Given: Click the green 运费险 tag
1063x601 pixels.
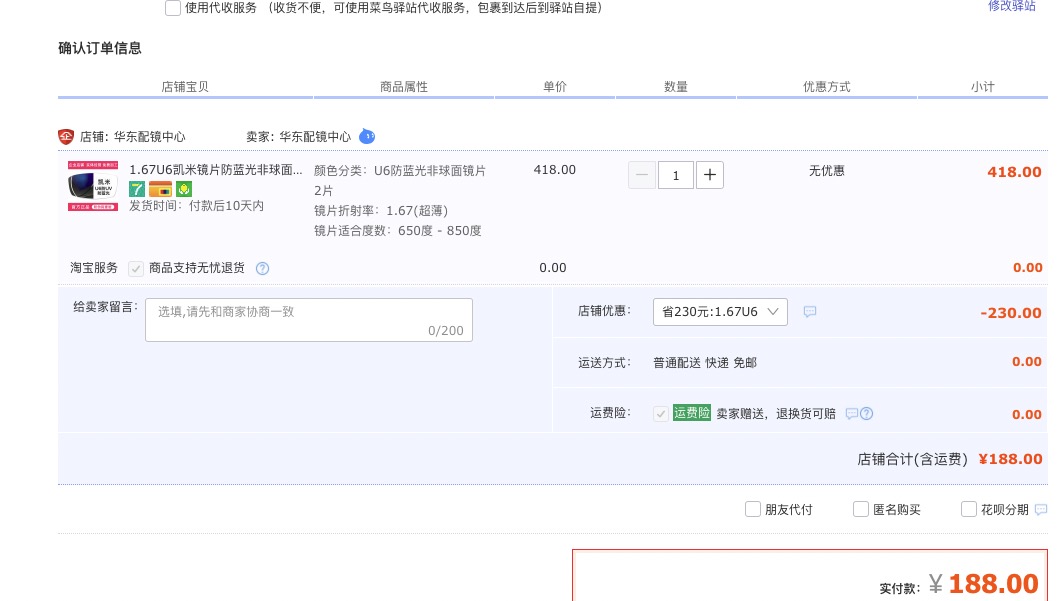Looking at the screenshot, I should (x=691, y=413).
